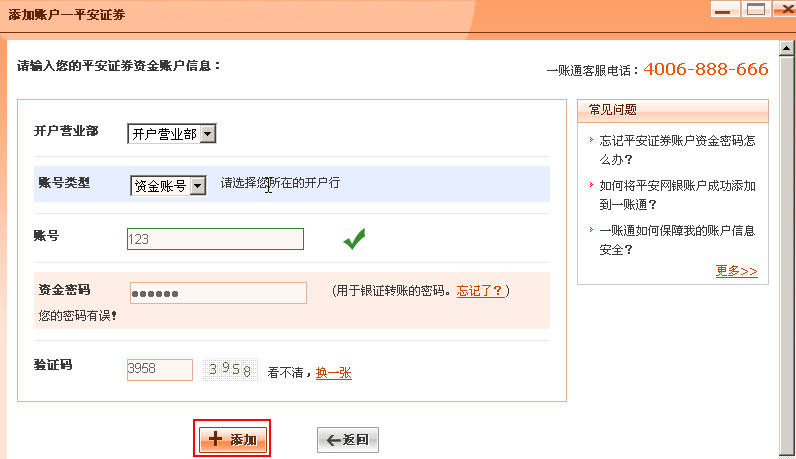Click the green checkmark validation icon
796x459 pixels.
(x=353, y=239)
